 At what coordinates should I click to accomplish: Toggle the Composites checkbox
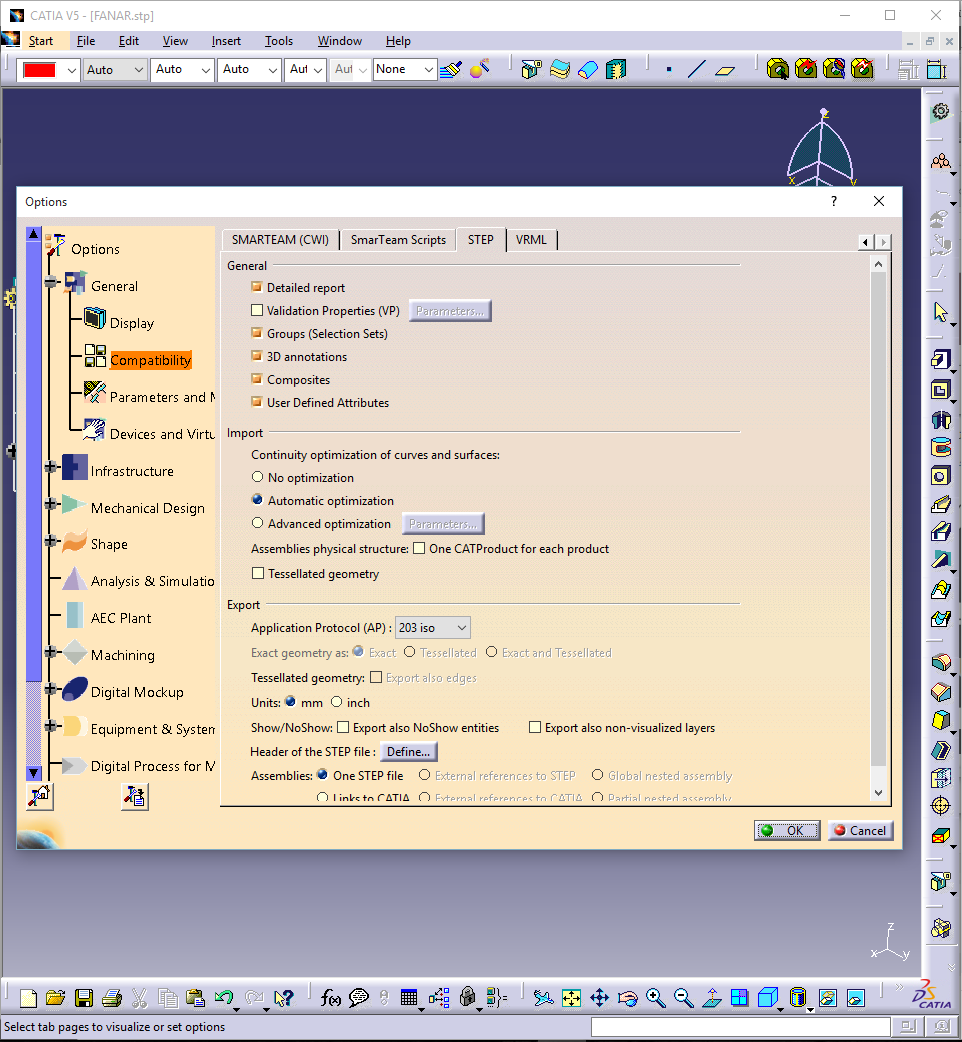(257, 379)
